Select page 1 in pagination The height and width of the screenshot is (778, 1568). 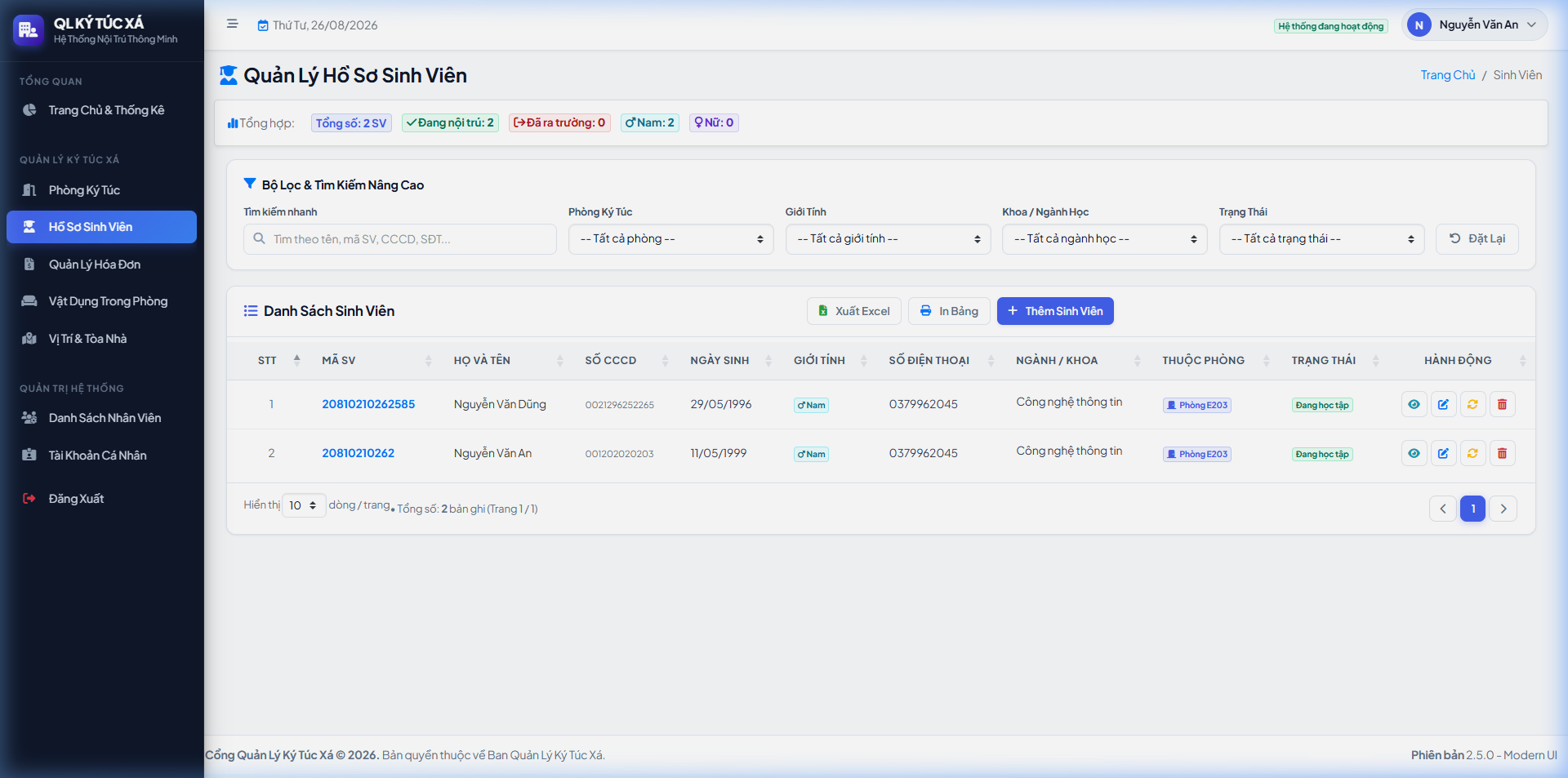coord(1473,509)
